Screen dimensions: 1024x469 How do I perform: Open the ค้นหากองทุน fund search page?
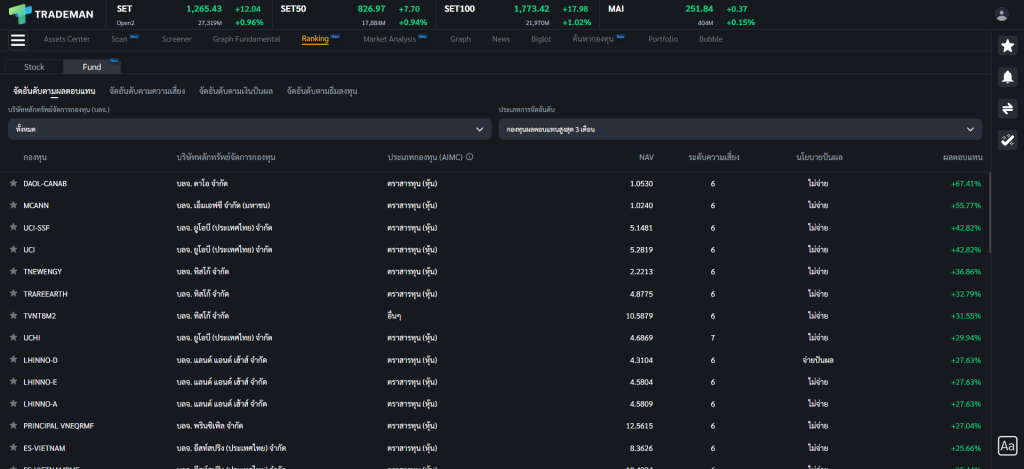tap(594, 39)
